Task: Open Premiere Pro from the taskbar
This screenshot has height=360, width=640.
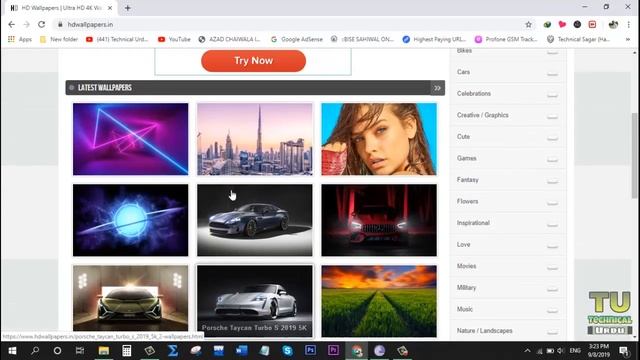Action: click(333, 351)
